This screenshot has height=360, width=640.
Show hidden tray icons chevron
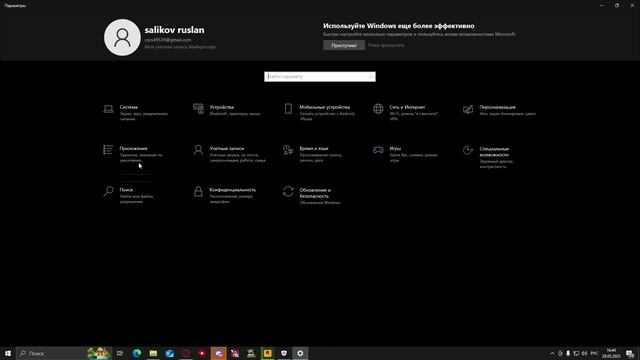[x=552, y=353]
